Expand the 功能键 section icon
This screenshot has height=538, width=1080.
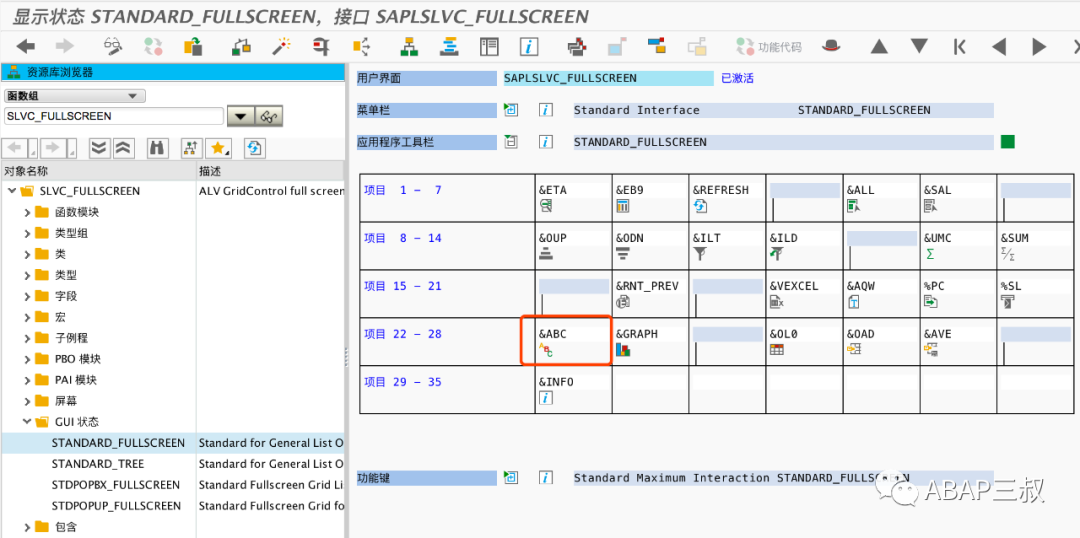510,477
